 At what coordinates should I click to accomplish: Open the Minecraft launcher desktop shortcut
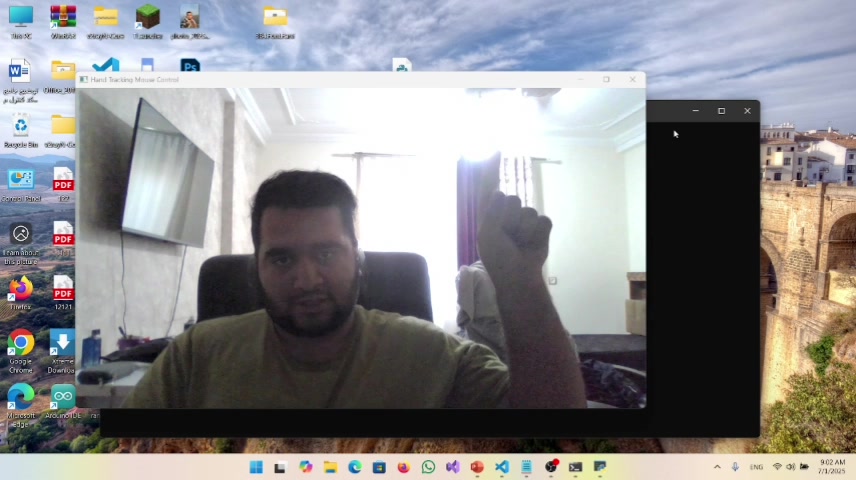147,21
